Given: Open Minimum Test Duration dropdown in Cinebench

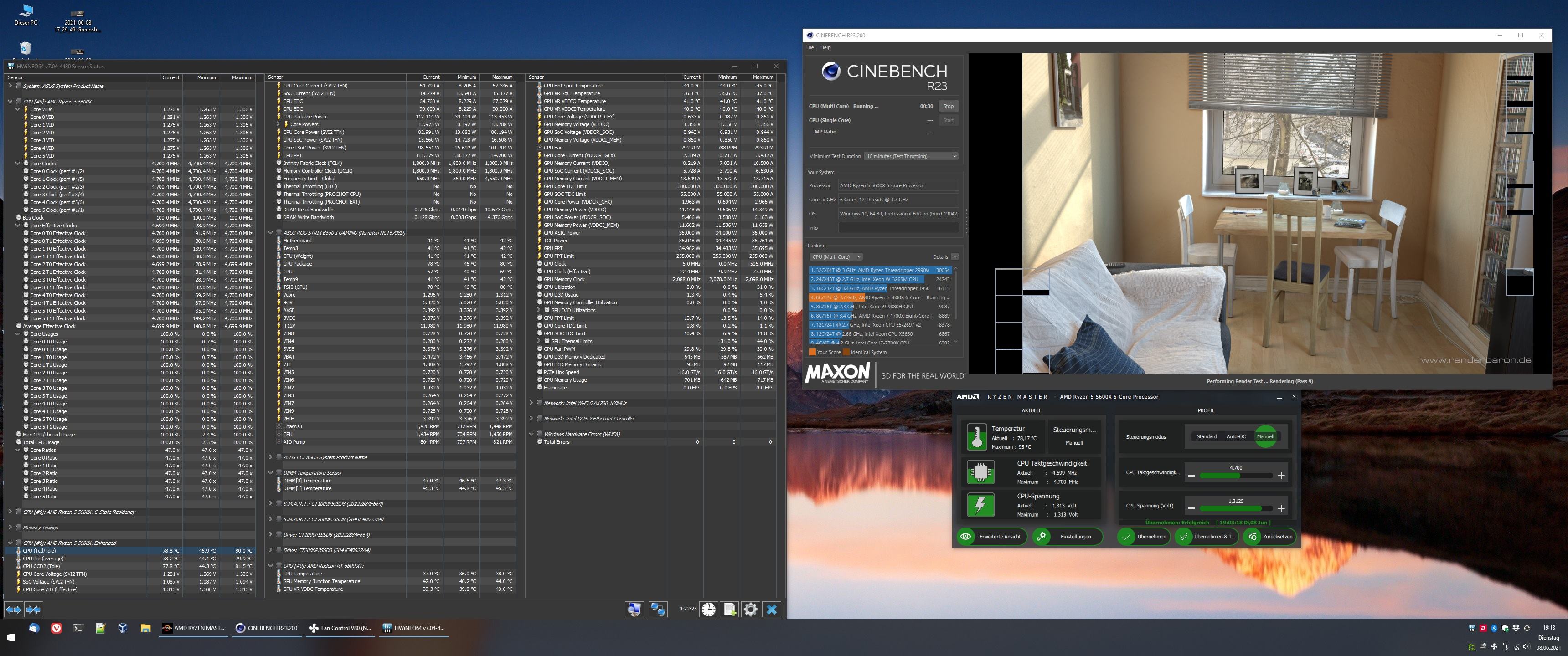Looking at the screenshot, I should [x=911, y=156].
